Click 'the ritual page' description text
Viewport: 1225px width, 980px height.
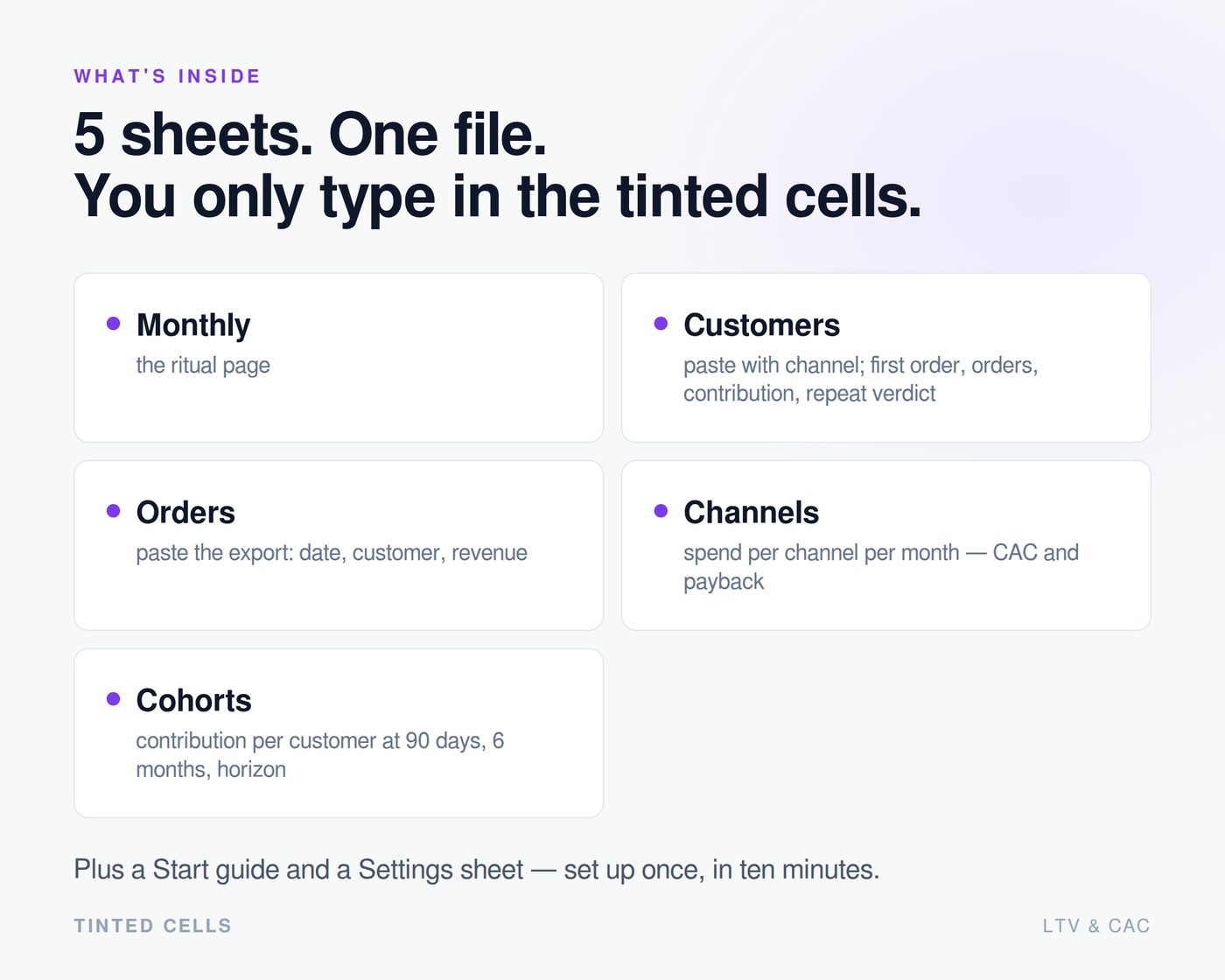(x=203, y=366)
